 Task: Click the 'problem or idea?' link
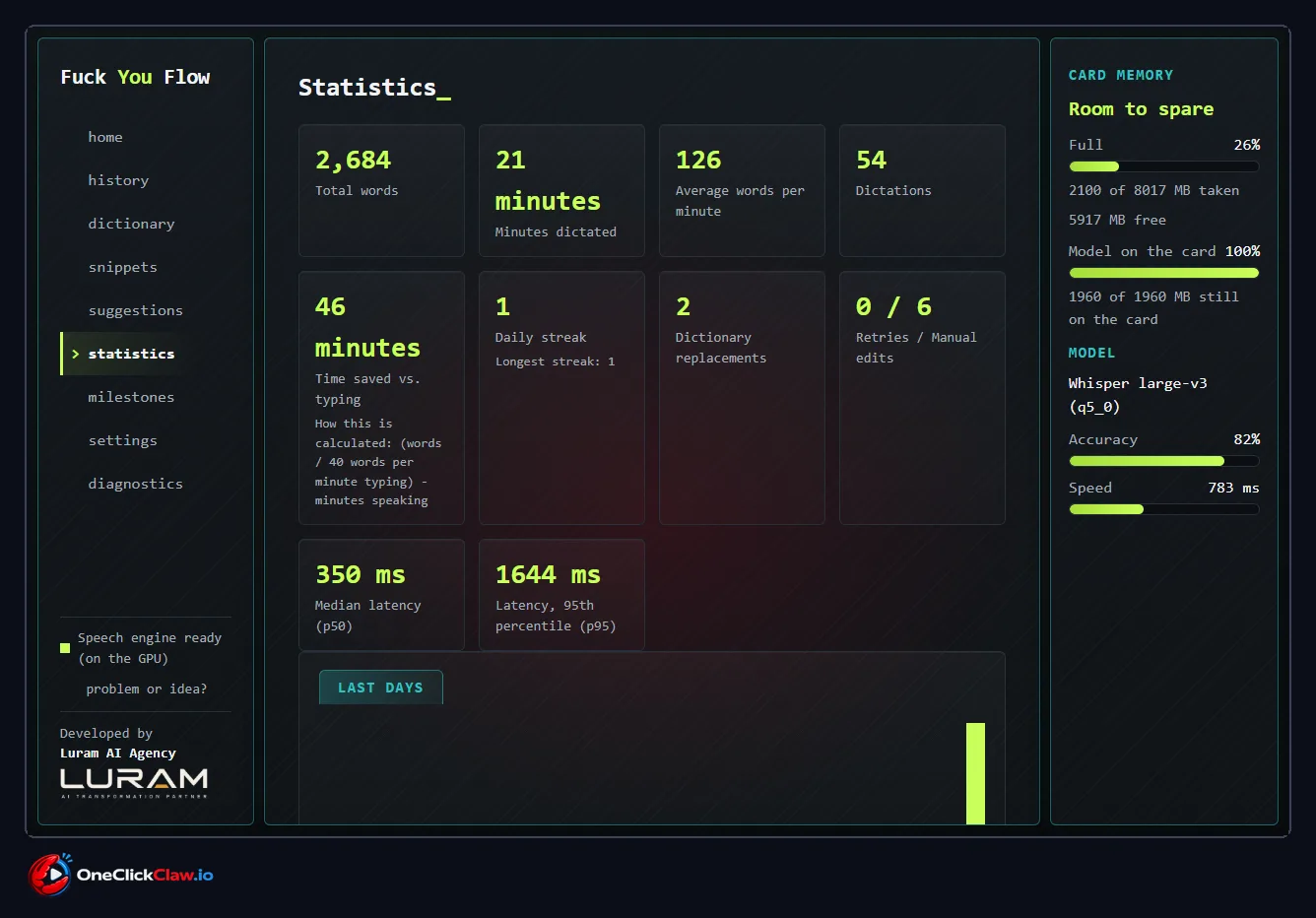[146, 688]
